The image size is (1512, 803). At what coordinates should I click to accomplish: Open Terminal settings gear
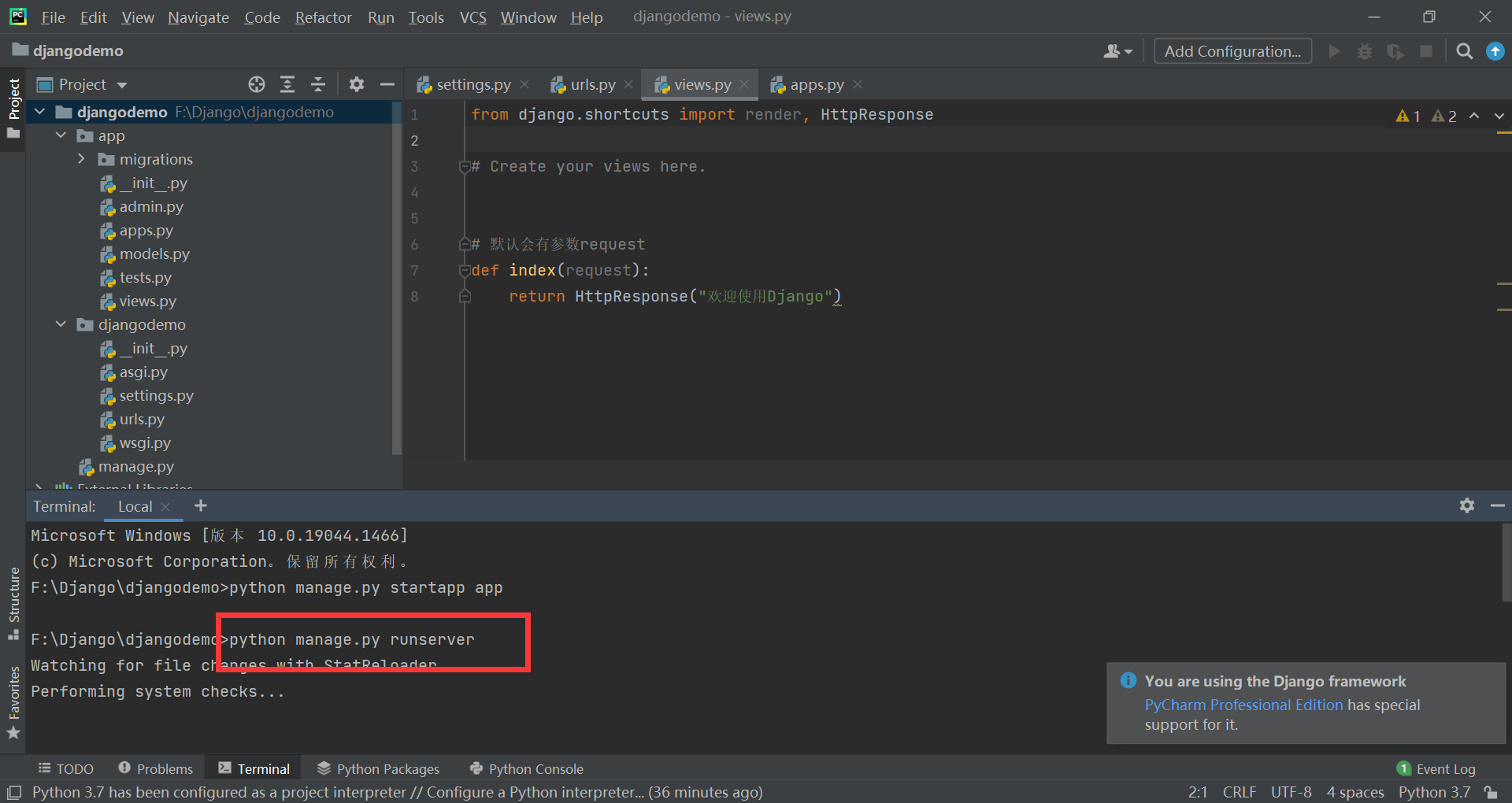pyautogui.click(x=1466, y=505)
